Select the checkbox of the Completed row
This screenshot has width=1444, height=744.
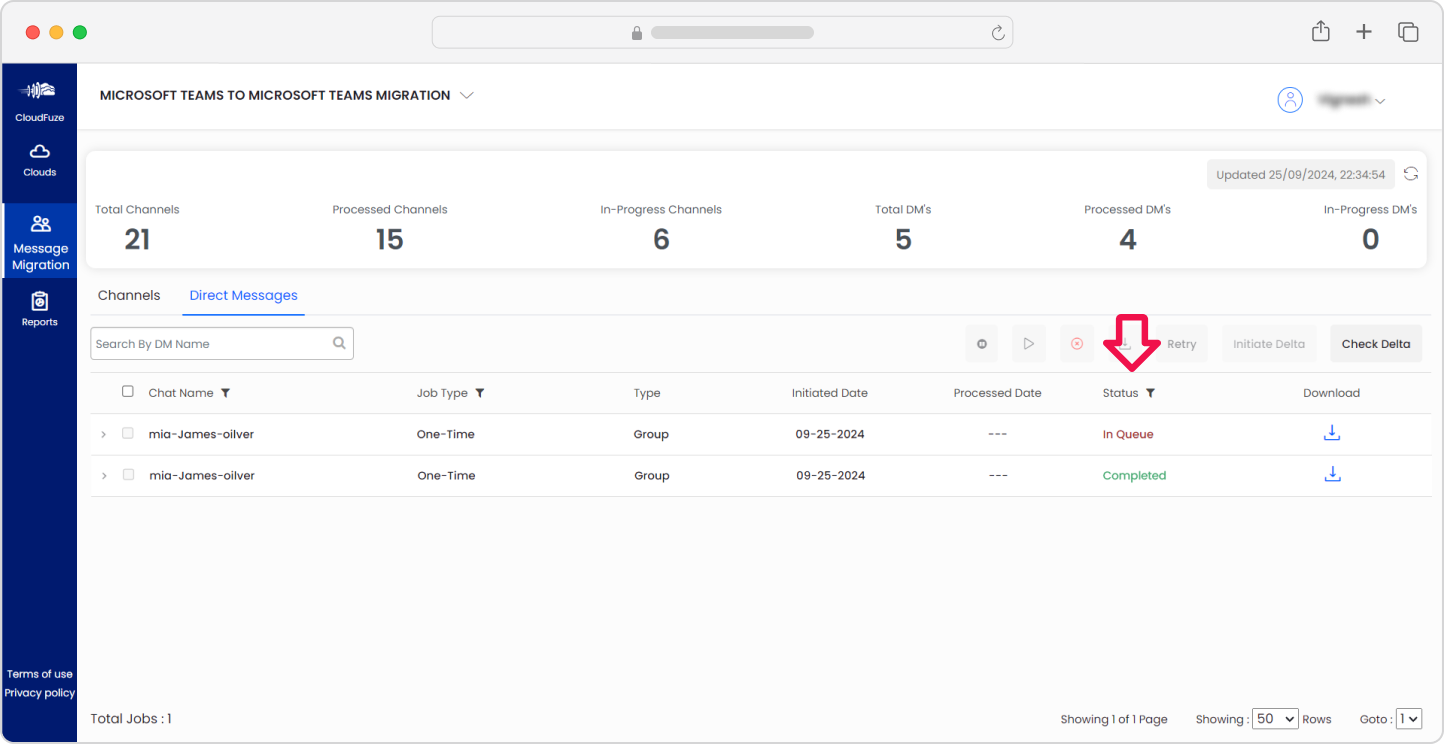click(x=127, y=474)
